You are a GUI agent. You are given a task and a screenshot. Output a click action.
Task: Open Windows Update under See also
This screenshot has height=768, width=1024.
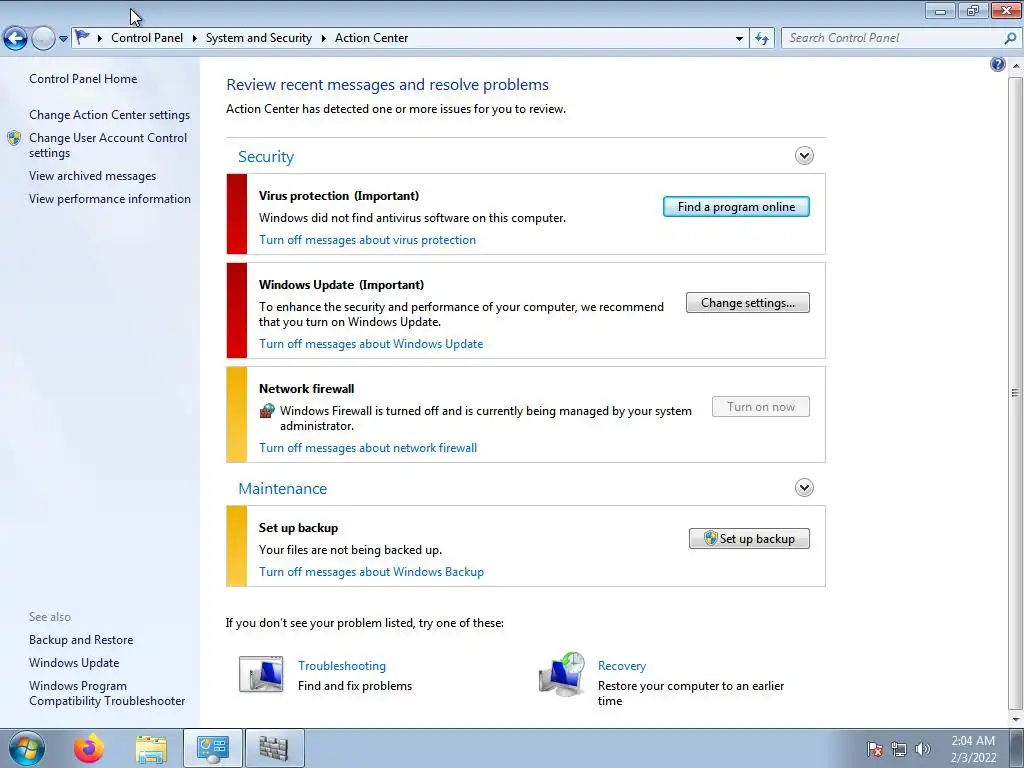(x=74, y=663)
